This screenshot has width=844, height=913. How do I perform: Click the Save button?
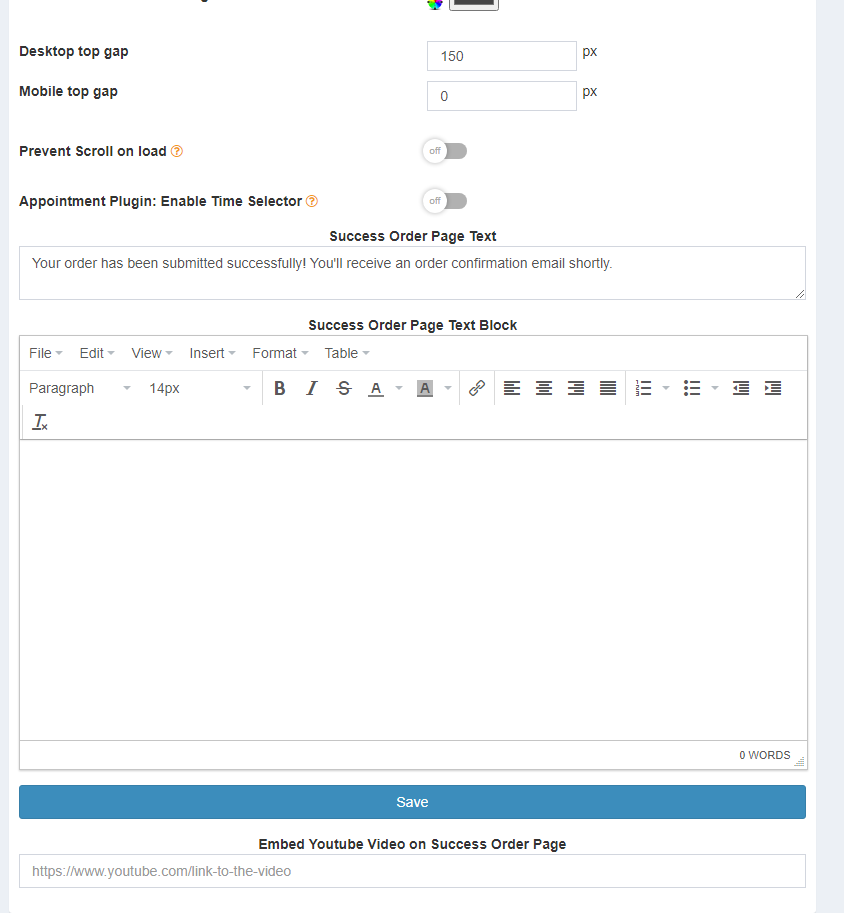click(x=412, y=802)
